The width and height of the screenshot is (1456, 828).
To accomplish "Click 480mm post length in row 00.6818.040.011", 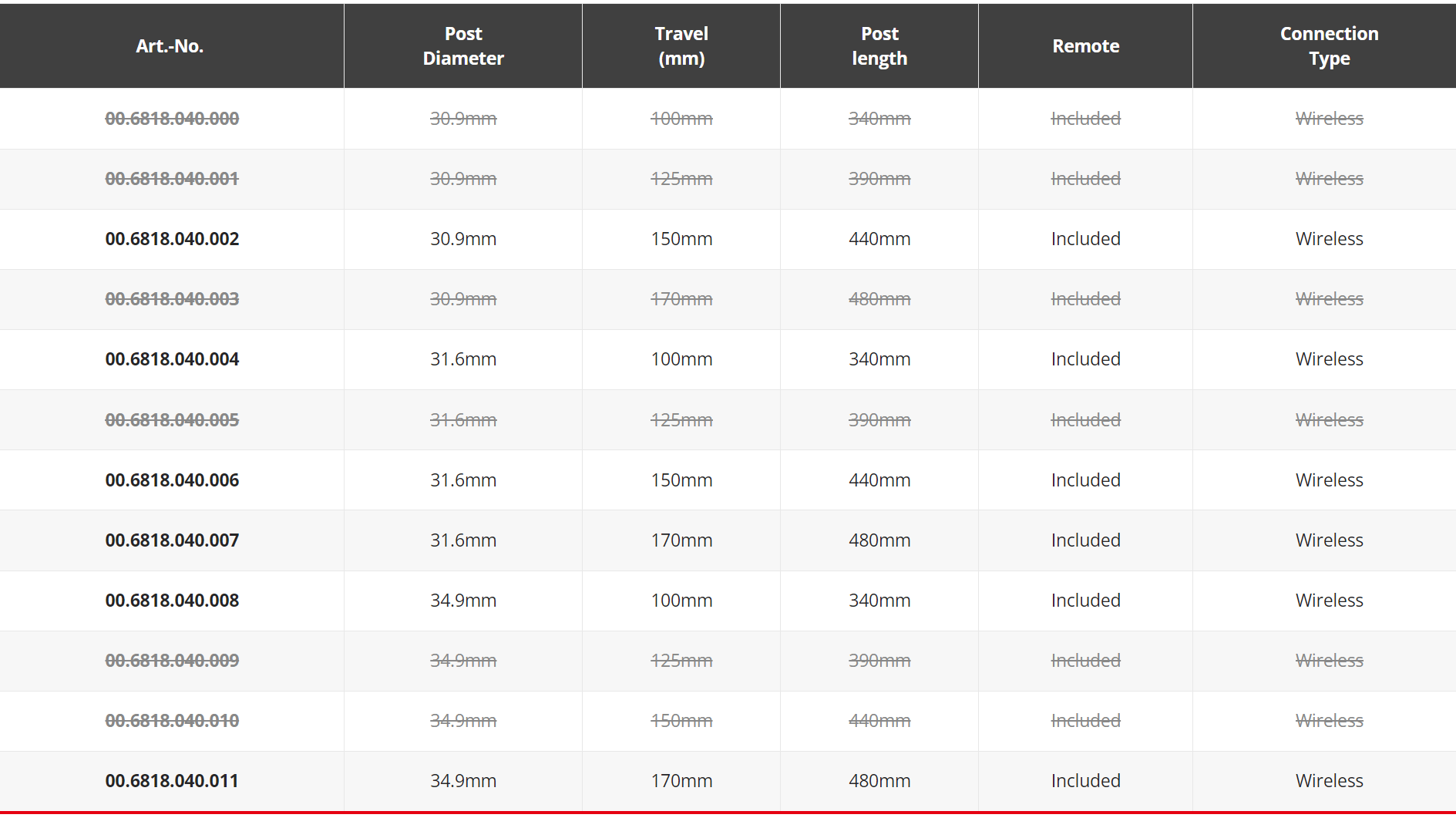I will (879, 781).
